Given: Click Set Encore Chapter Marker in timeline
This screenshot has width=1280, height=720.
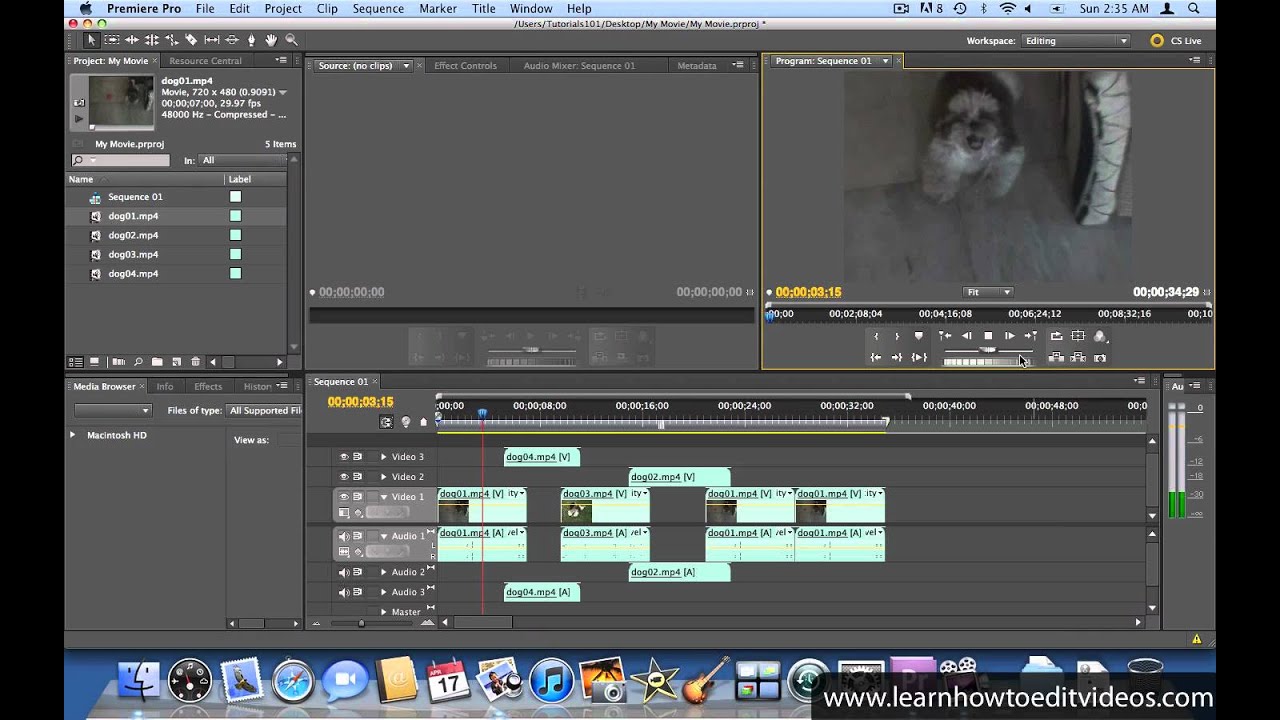Looking at the screenshot, I should (405, 422).
